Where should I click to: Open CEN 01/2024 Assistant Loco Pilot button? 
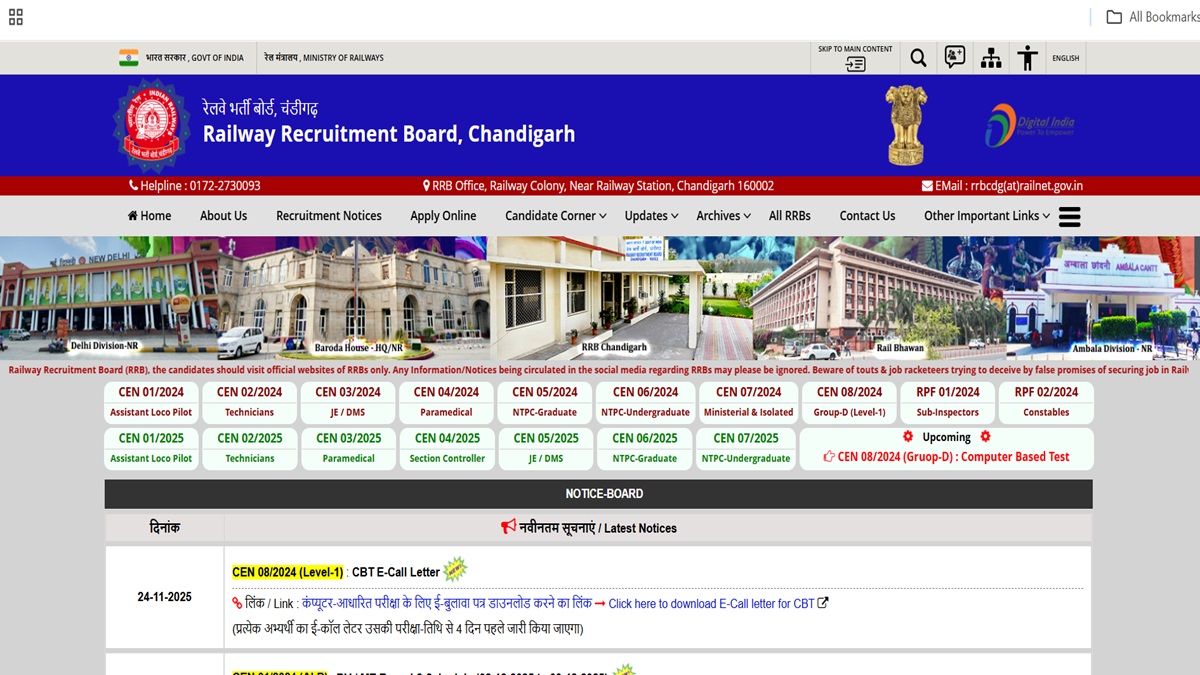151,402
